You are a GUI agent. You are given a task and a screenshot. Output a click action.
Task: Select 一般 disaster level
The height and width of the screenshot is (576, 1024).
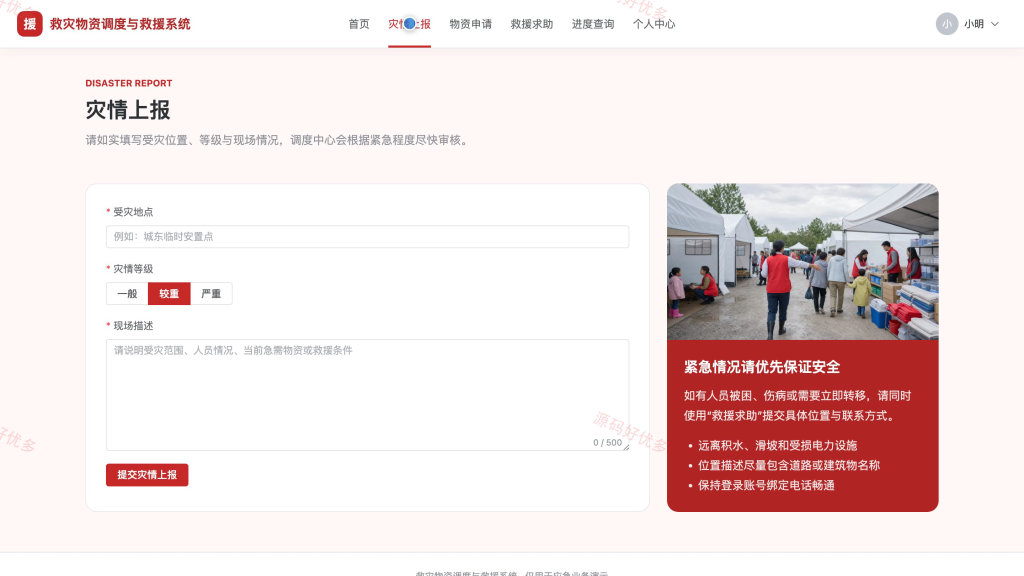tap(127, 294)
